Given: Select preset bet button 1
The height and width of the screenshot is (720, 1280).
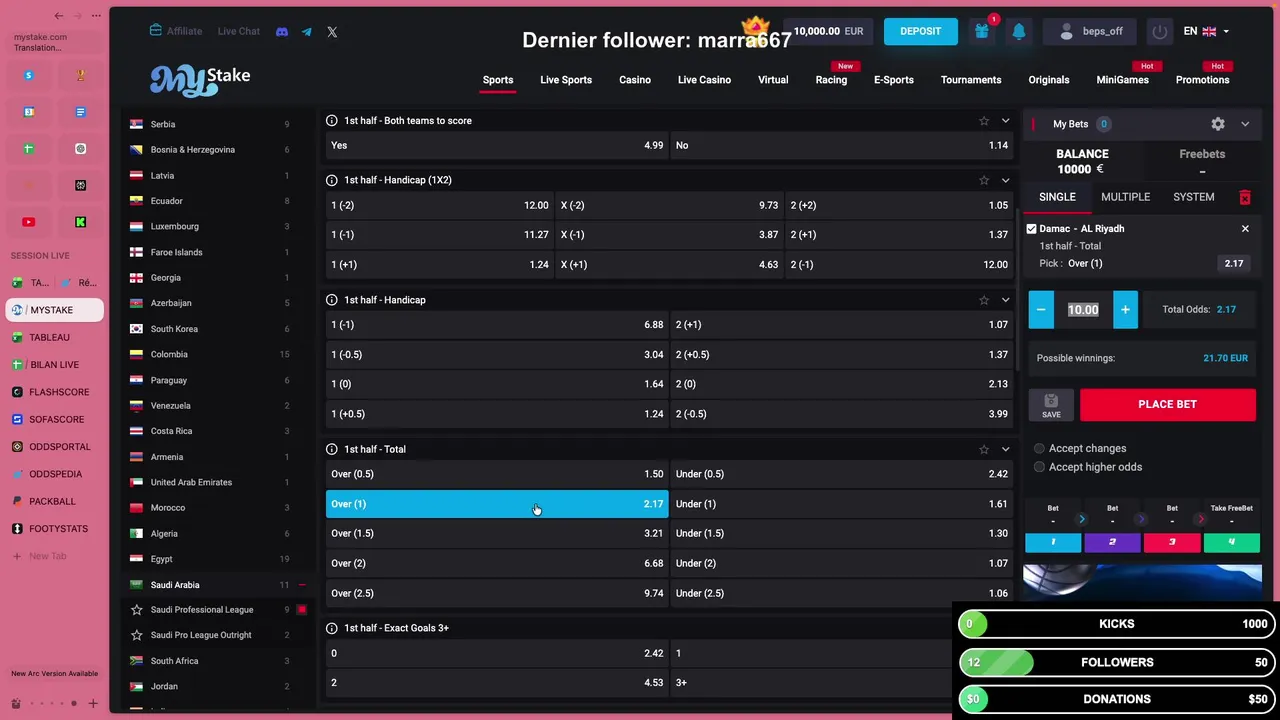Looking at the screenshot, I should pyautogui.click(x=1053, y=542).
